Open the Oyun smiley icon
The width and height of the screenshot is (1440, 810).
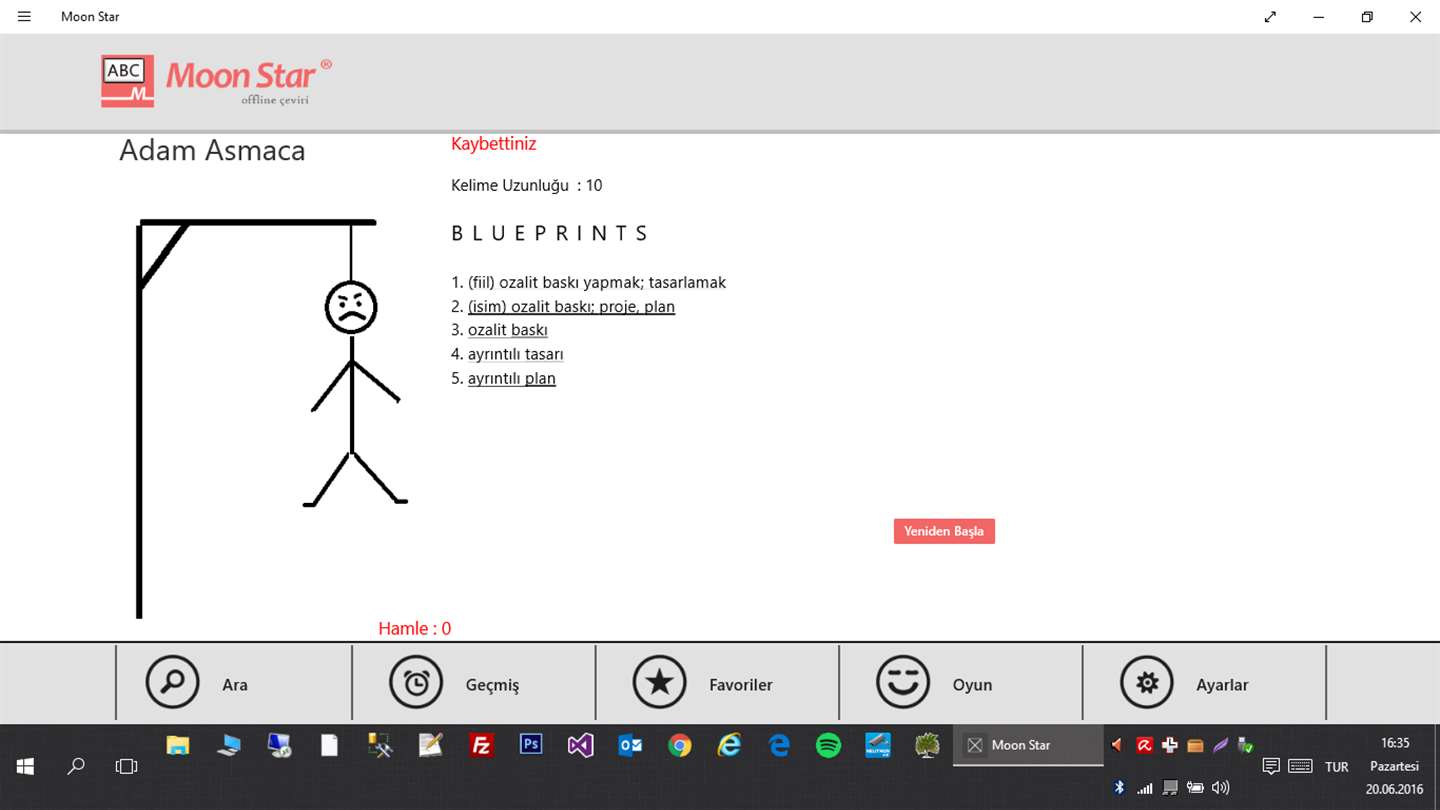click(903, 682)
